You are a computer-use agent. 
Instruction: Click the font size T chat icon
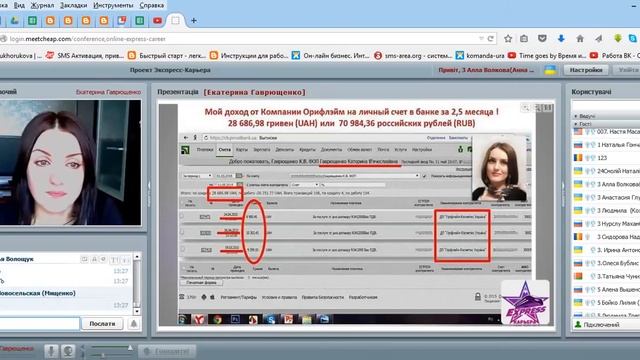point(115,259)
